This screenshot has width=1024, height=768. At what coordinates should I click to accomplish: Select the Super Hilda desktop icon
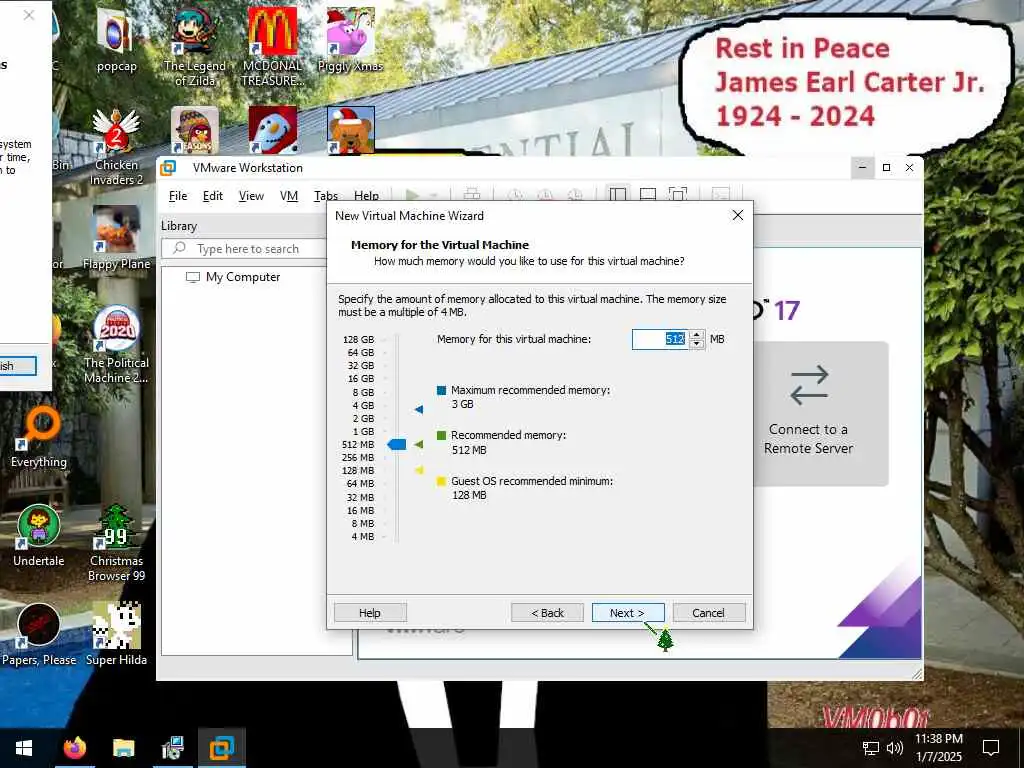[116, 633]
